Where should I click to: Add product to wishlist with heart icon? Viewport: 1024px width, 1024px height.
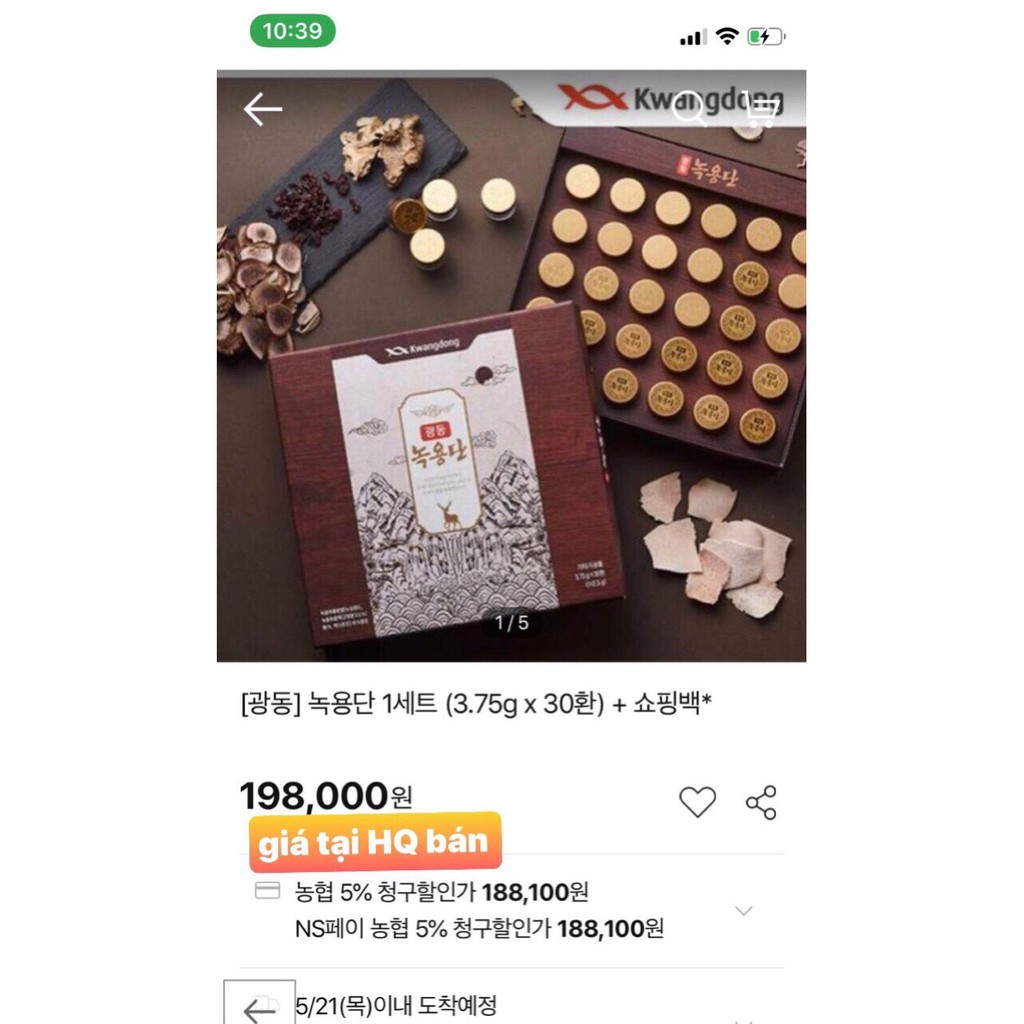[697, 802]
